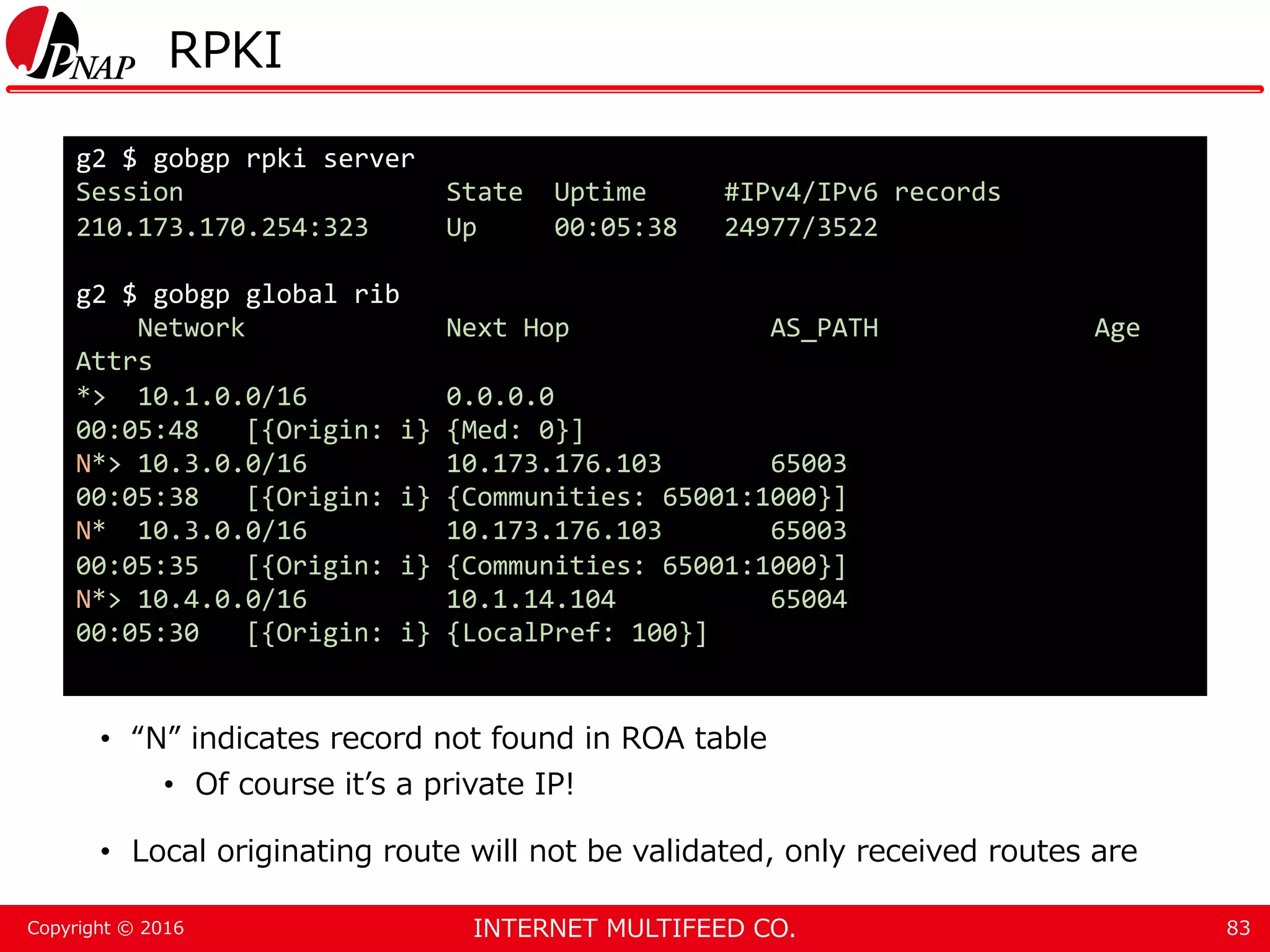Click the 10.1.0.0/16 network entry

click(222, 397)
